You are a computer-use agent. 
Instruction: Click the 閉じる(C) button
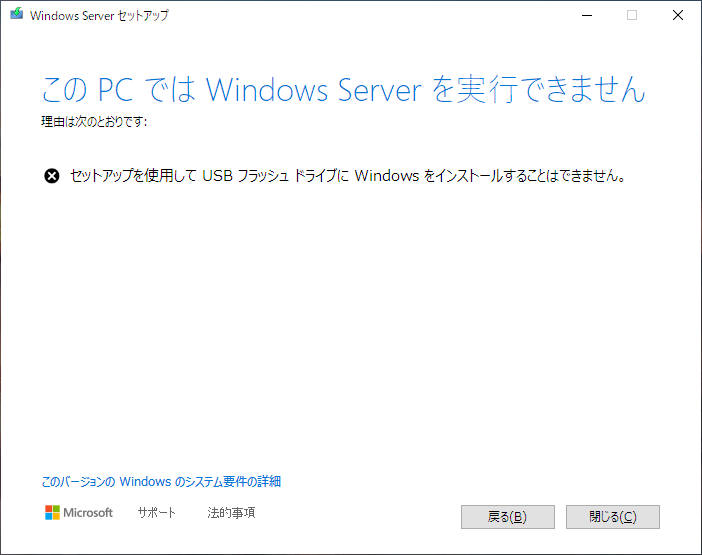click(612, 517)
